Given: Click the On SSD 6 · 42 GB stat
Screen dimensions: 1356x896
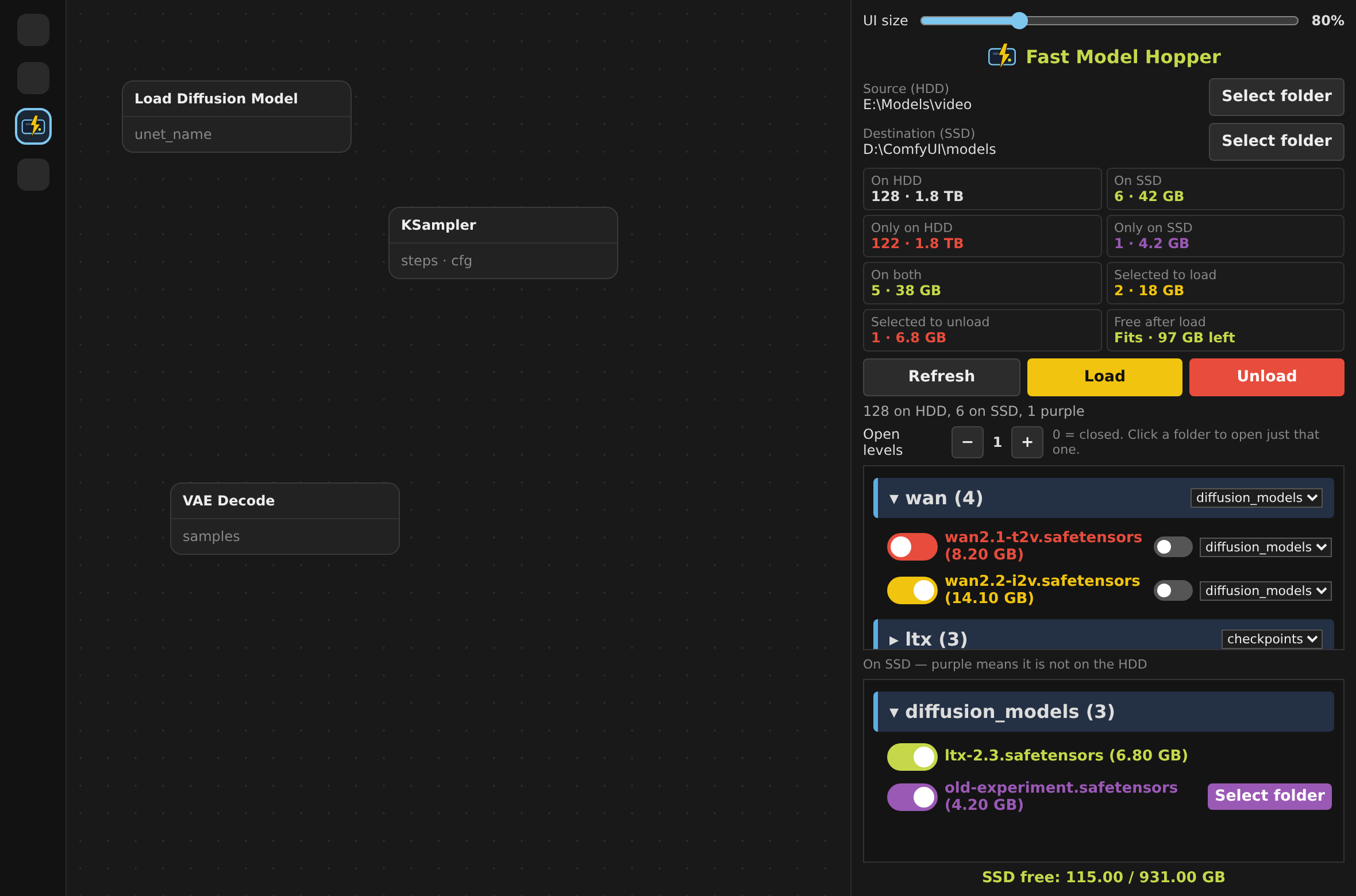Looking at the screenshot, I should tap(1225, 189).
